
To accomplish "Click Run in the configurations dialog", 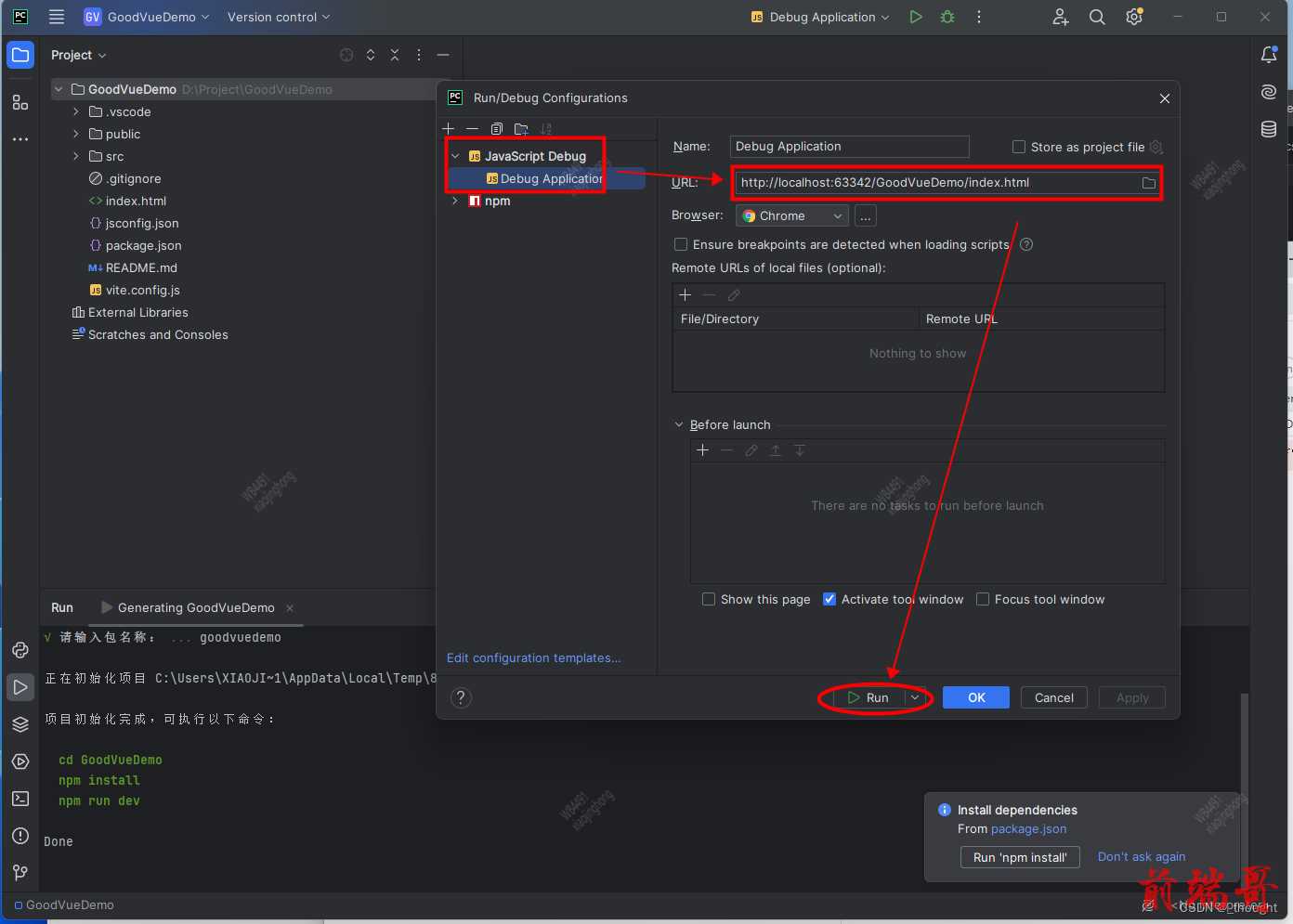I will tap(868, 697).
